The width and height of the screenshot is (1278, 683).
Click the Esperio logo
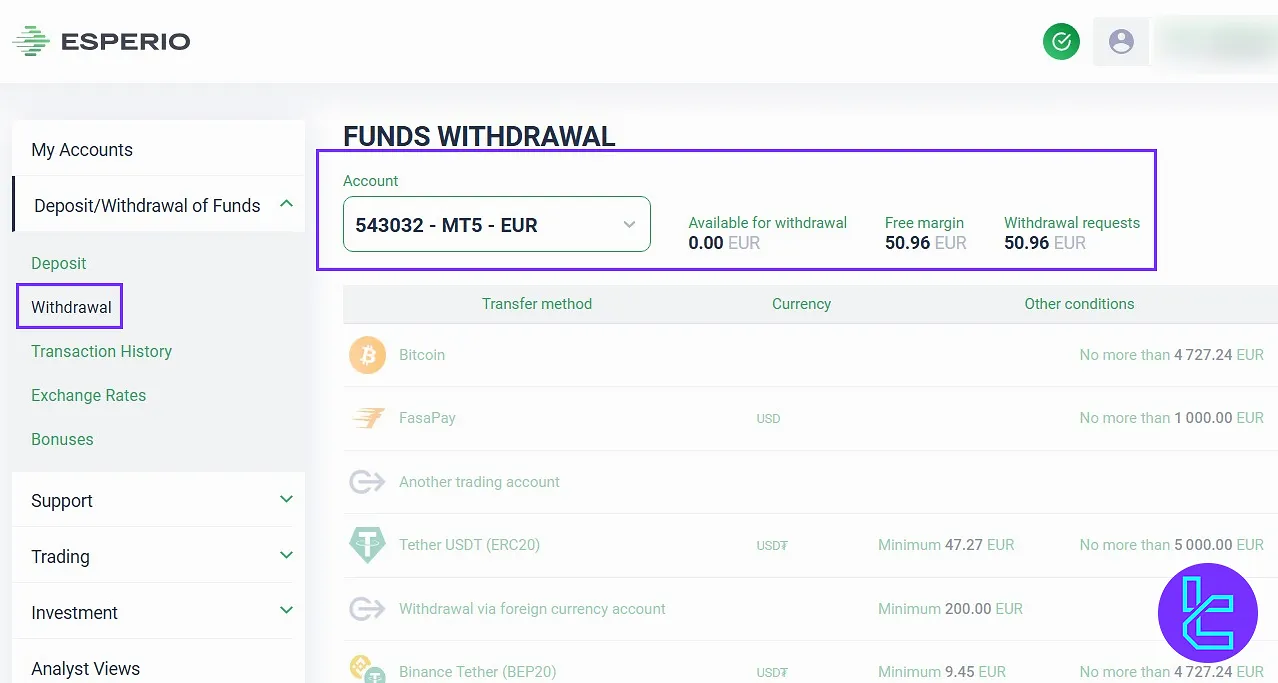101,42
